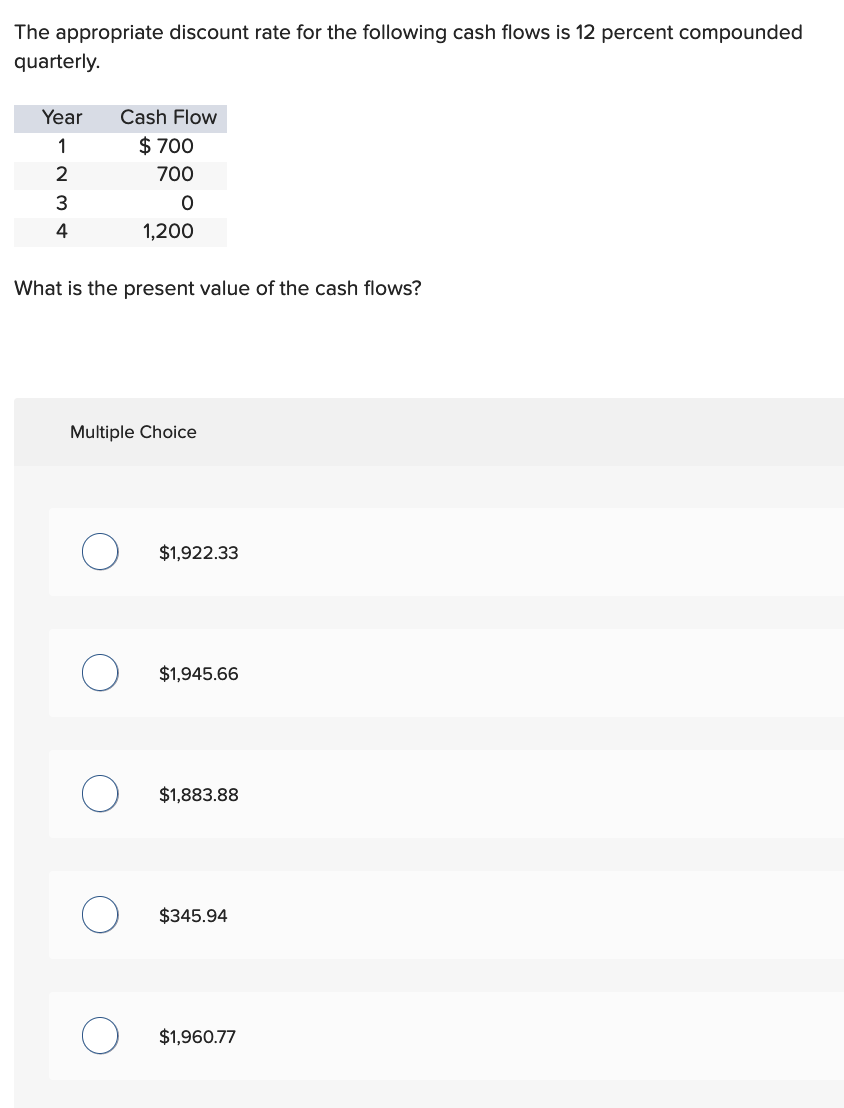Image resolution: width=844 pixels, height=1108 pixels.
Task: Click the question about present value
Action: point(219,288)
